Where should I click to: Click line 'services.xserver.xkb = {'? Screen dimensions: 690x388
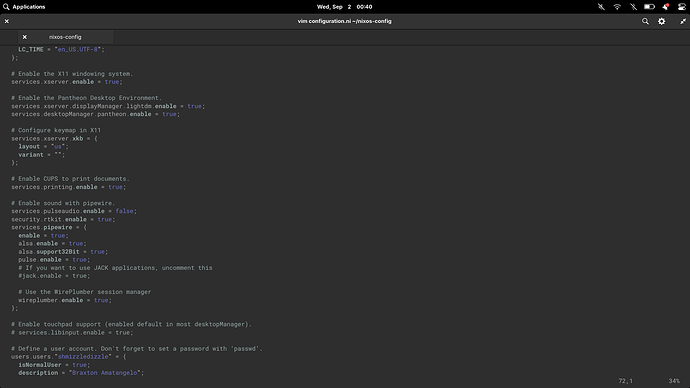click(x=54, y=138)
